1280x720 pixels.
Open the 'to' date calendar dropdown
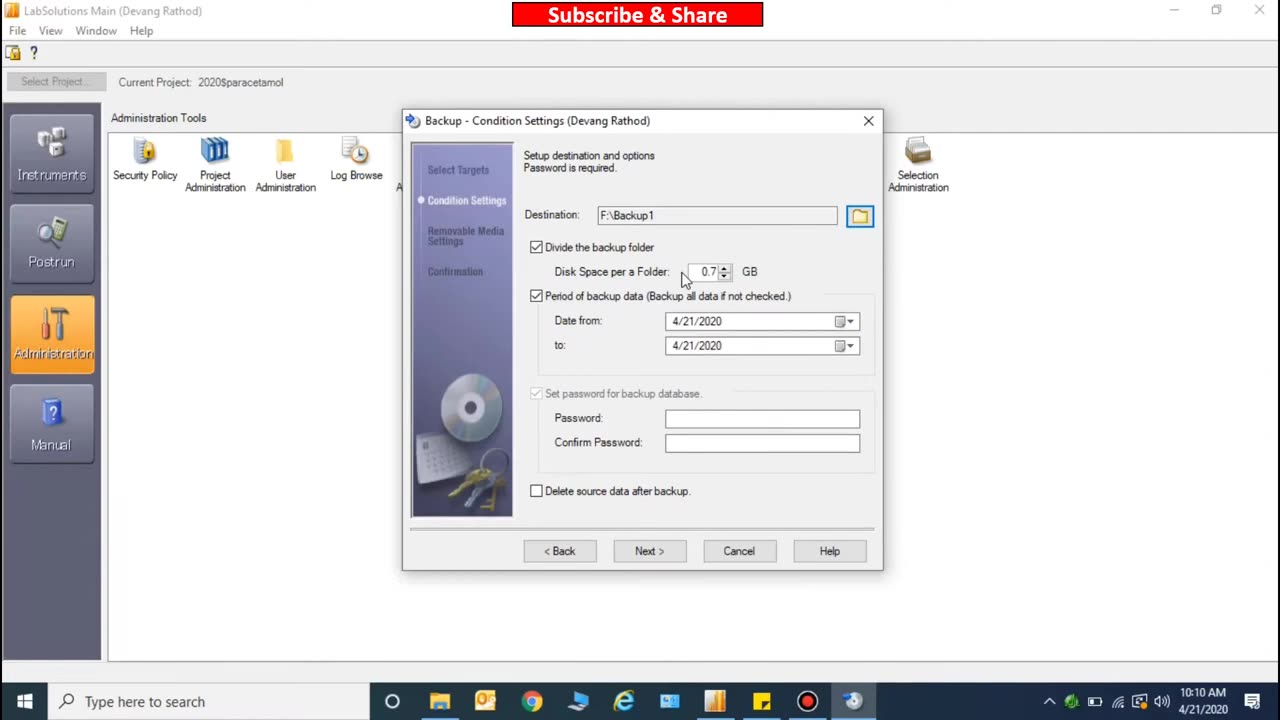(846, 346)
